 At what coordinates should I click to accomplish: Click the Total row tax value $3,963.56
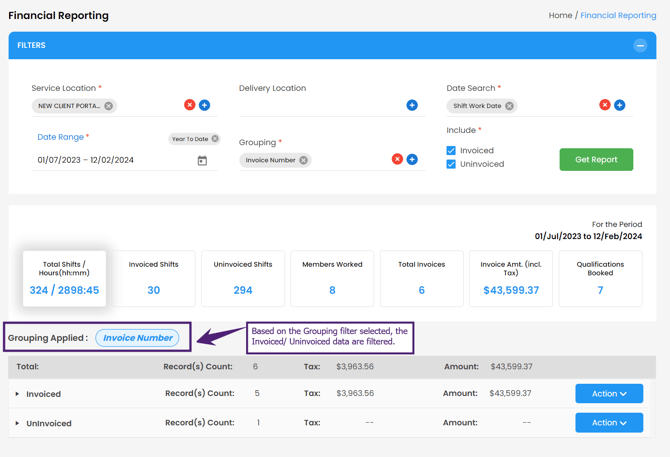tap(355, 366)
